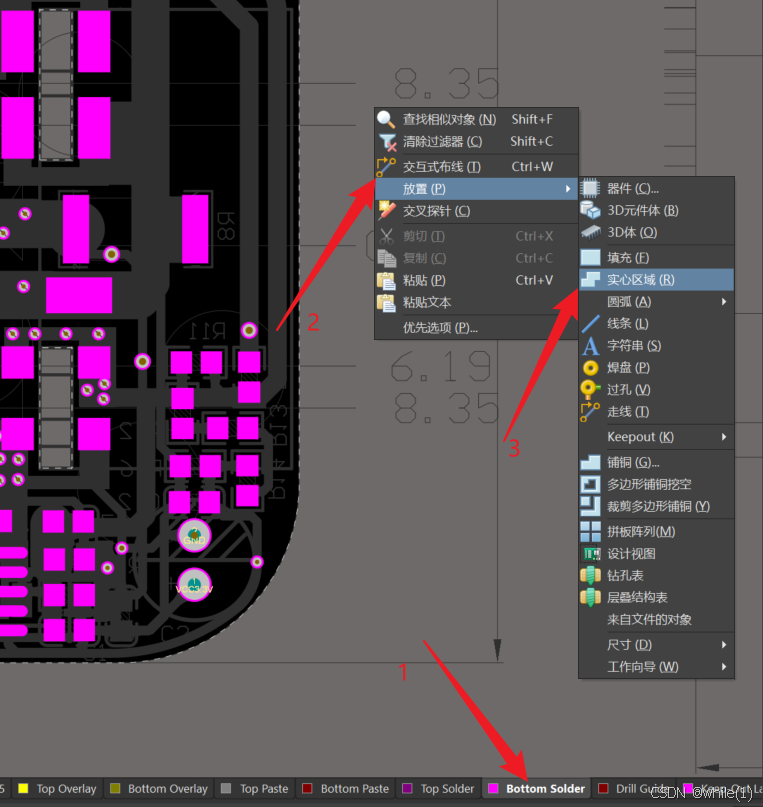Switch to Top Overlay layer tab
Image resolution: width=763 pixels, height=807 pixels.
click(65, 789)
